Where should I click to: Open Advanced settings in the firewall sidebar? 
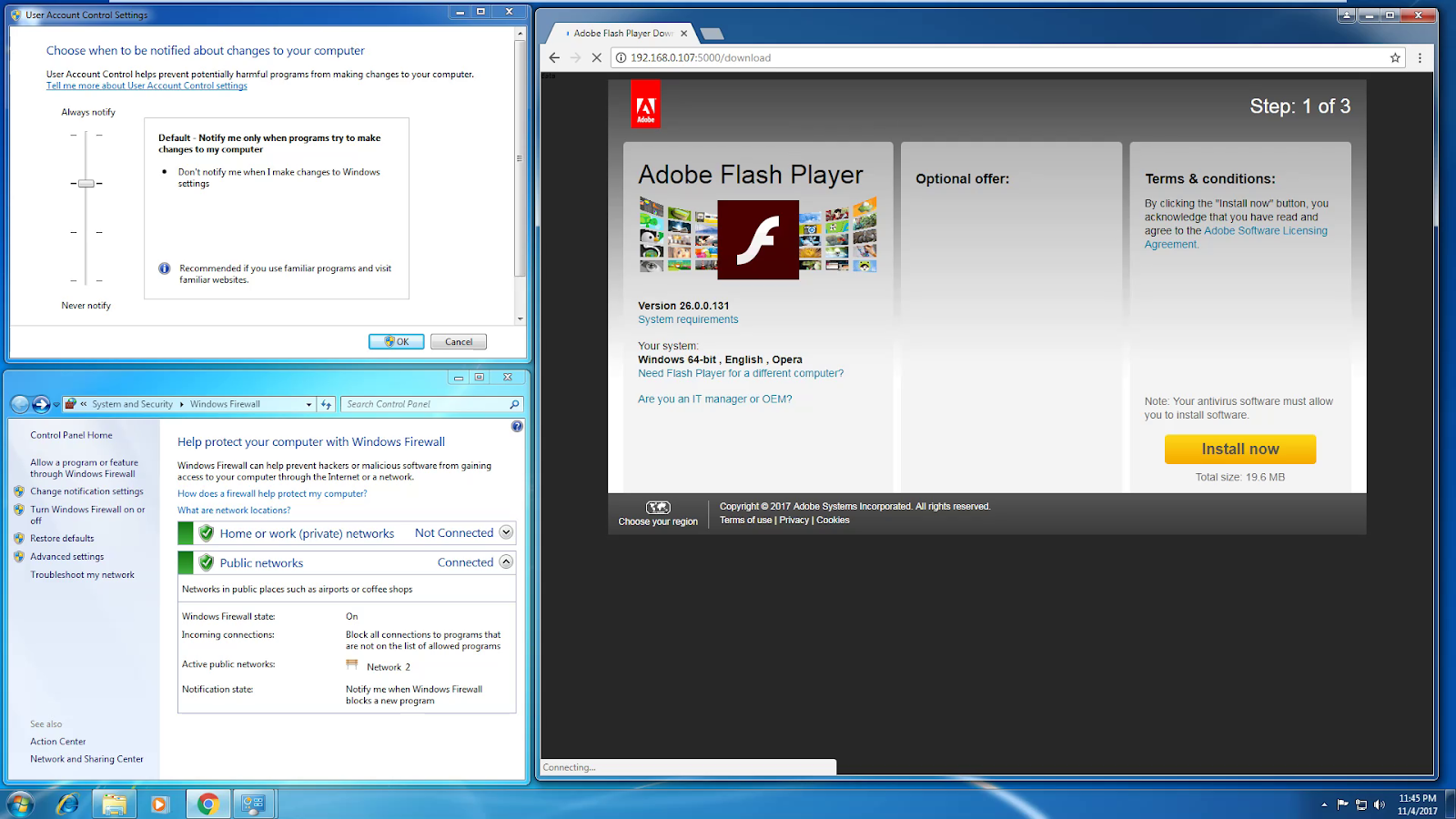tap(66, 557)
